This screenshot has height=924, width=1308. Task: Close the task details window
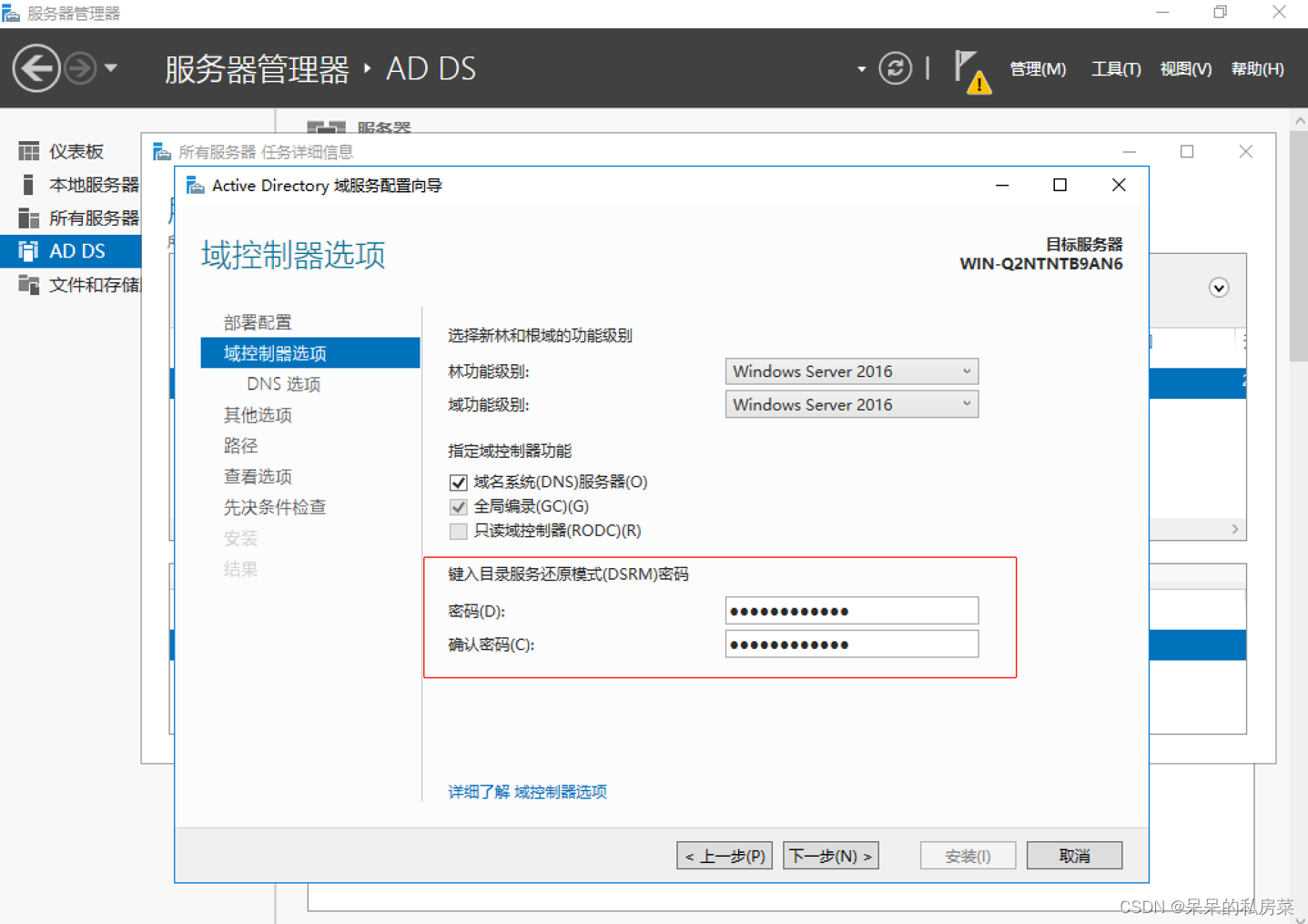click(x=1245, y=151)
